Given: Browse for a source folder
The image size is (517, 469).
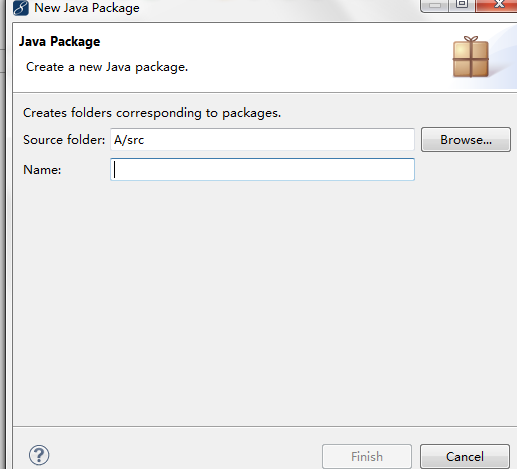Looking at the screenshot, I should [466, 140].
